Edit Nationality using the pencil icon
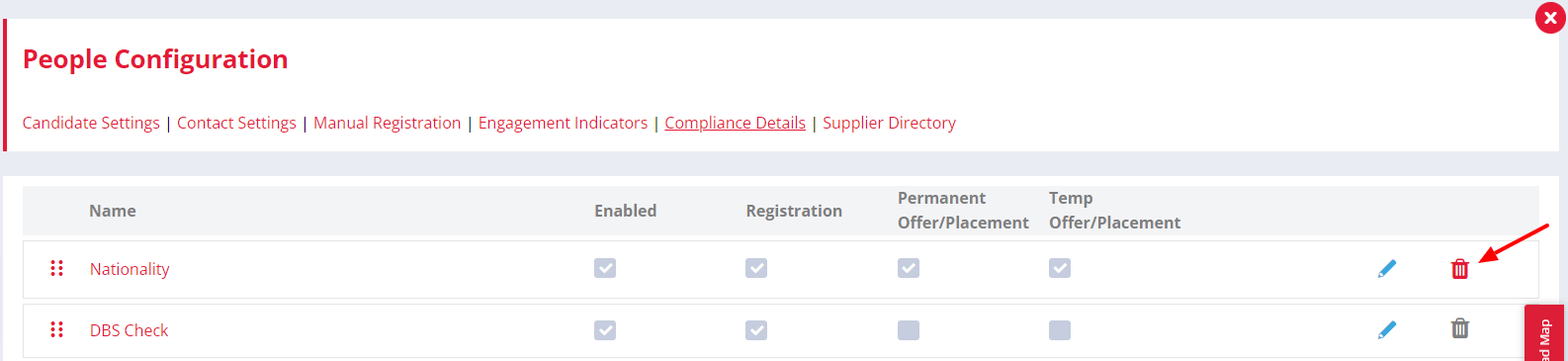1568x361 pixels. pyautogui.click(x=1387, y=268)
